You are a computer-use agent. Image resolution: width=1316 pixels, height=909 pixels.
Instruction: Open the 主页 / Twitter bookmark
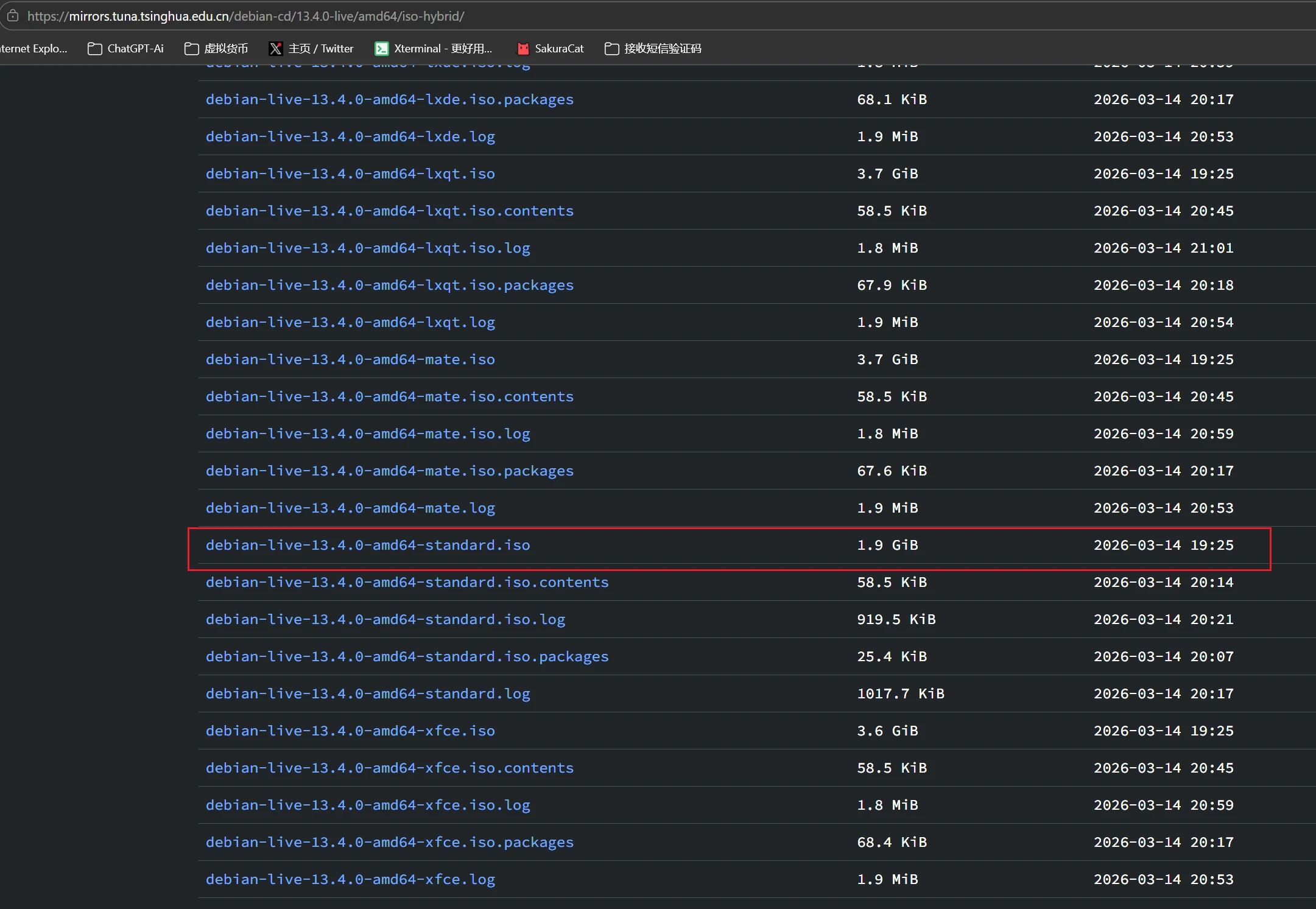tap(311, 49)
